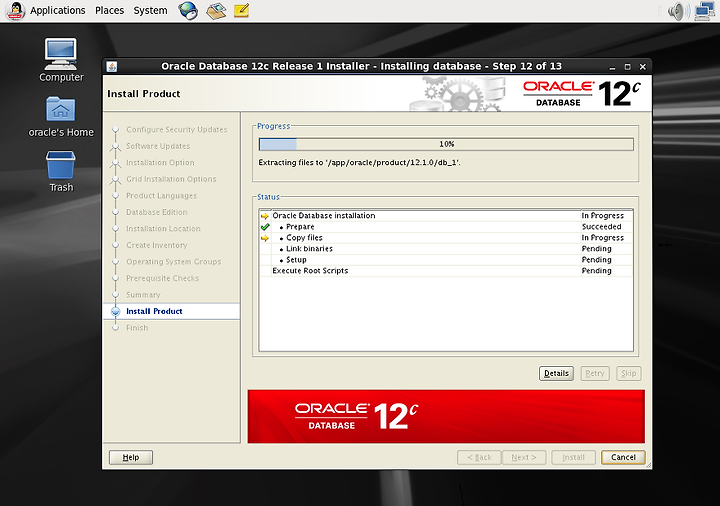Image resolution: width=720 pixels, height=506 pixels.
Task: Open the Places menu
Action: point(109,11)
